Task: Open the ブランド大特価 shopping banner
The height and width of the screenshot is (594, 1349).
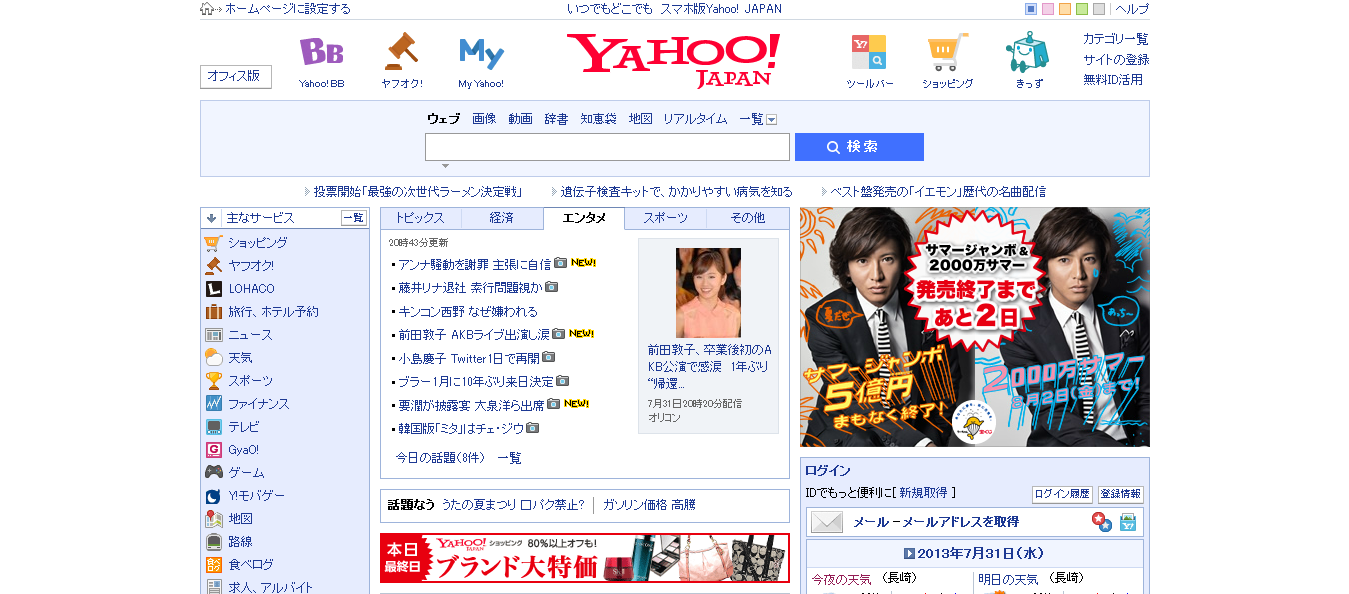Action: 585,558
